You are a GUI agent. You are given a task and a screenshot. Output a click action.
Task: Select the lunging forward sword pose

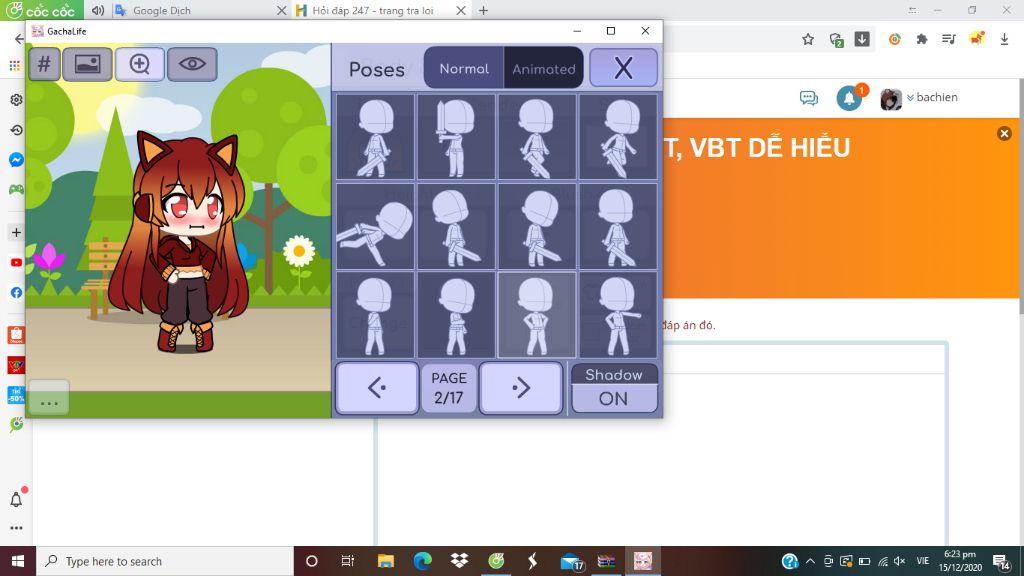point(376,226)
